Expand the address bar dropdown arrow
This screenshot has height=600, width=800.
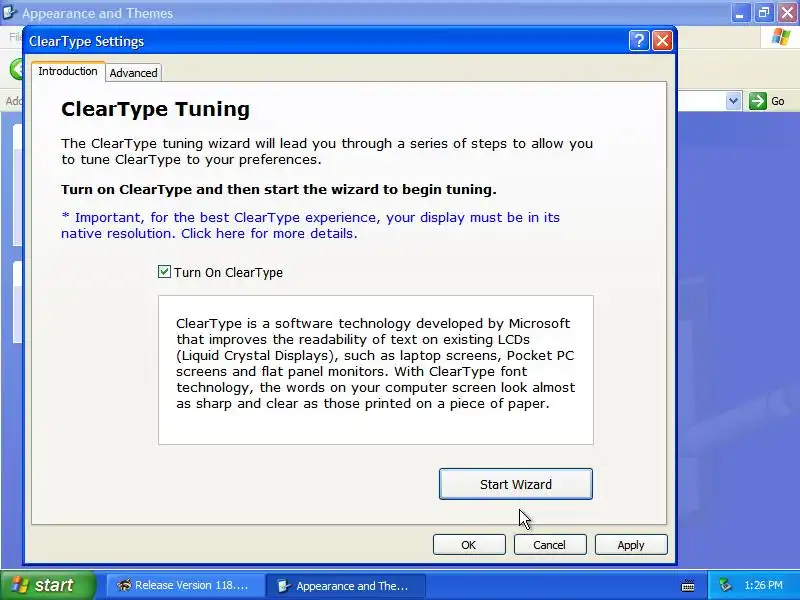(733, 101)
